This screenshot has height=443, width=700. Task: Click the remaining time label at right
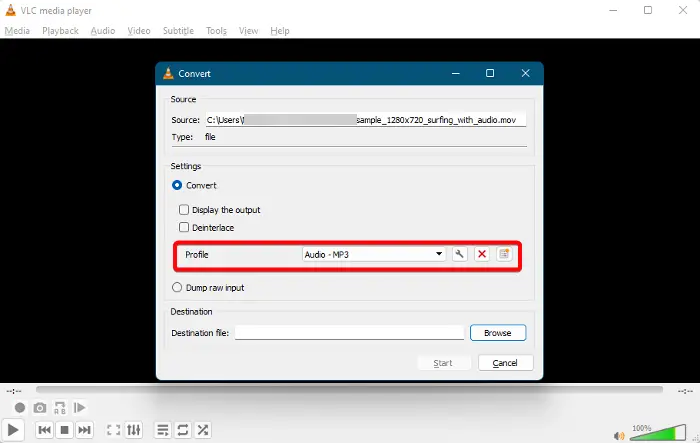(x=685, y=391)
